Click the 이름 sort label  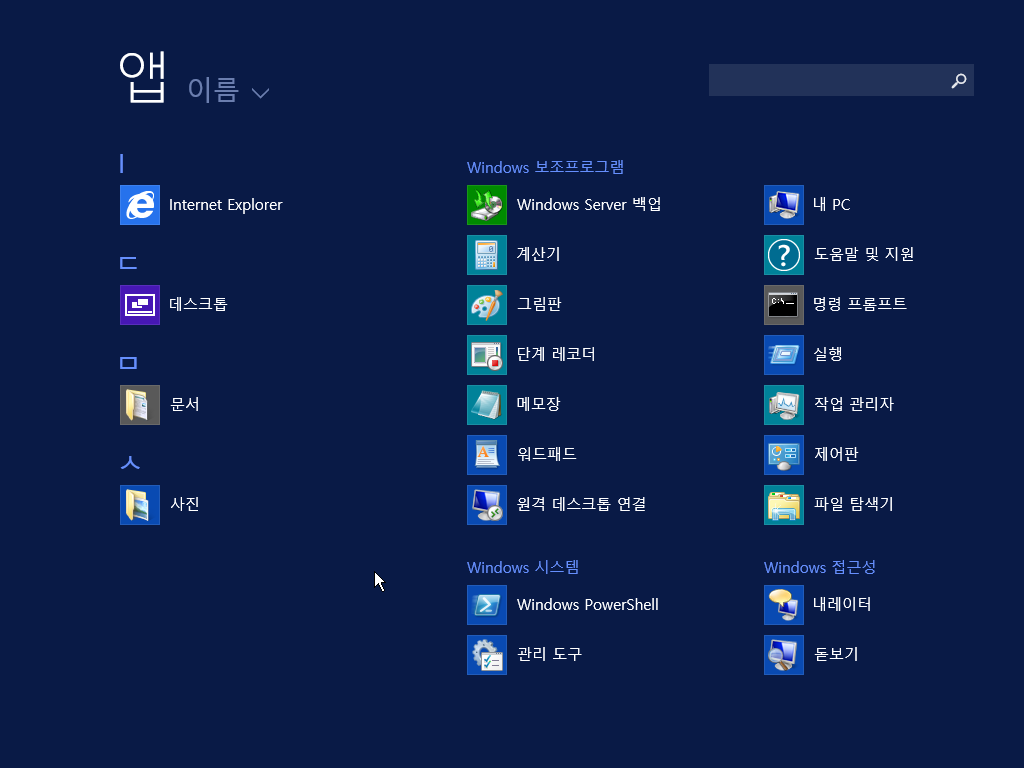click(213, 90)
